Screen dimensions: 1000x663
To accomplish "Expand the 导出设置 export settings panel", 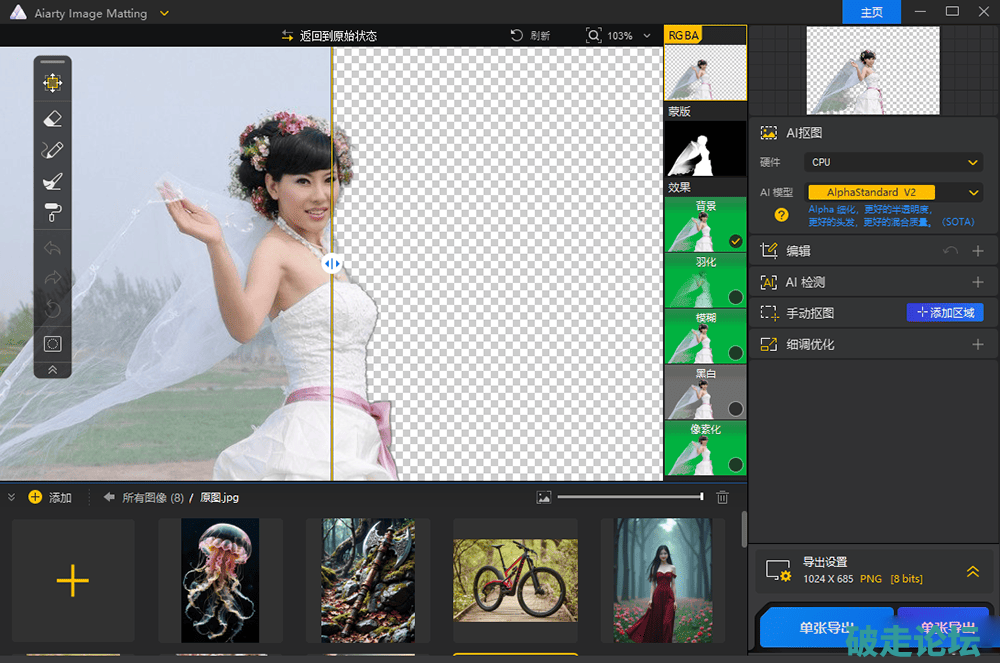I will click(972, 572).
